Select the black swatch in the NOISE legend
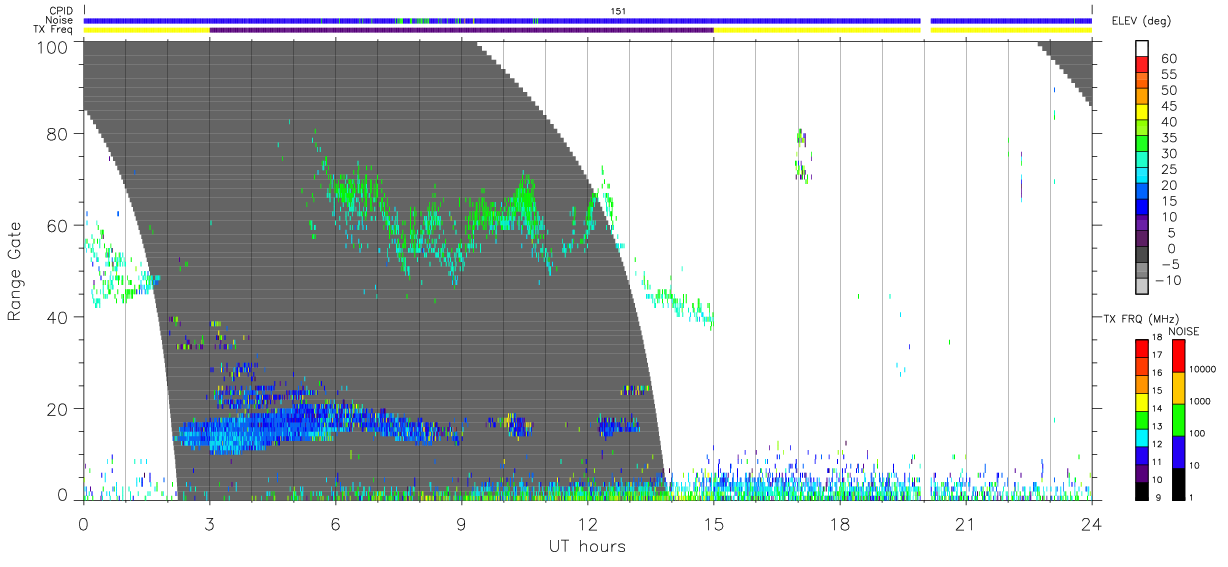 1178,484
